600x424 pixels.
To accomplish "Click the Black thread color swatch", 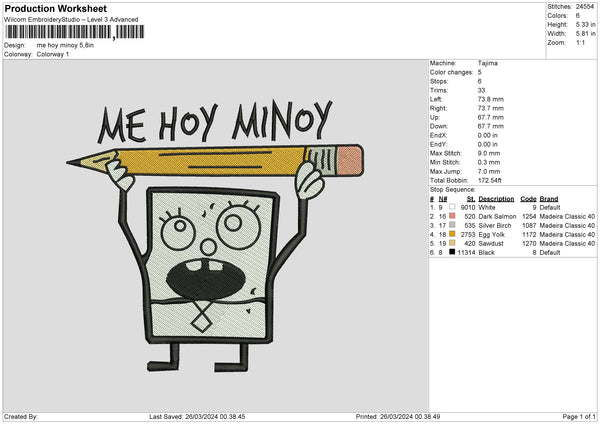I will pos(452,252).
